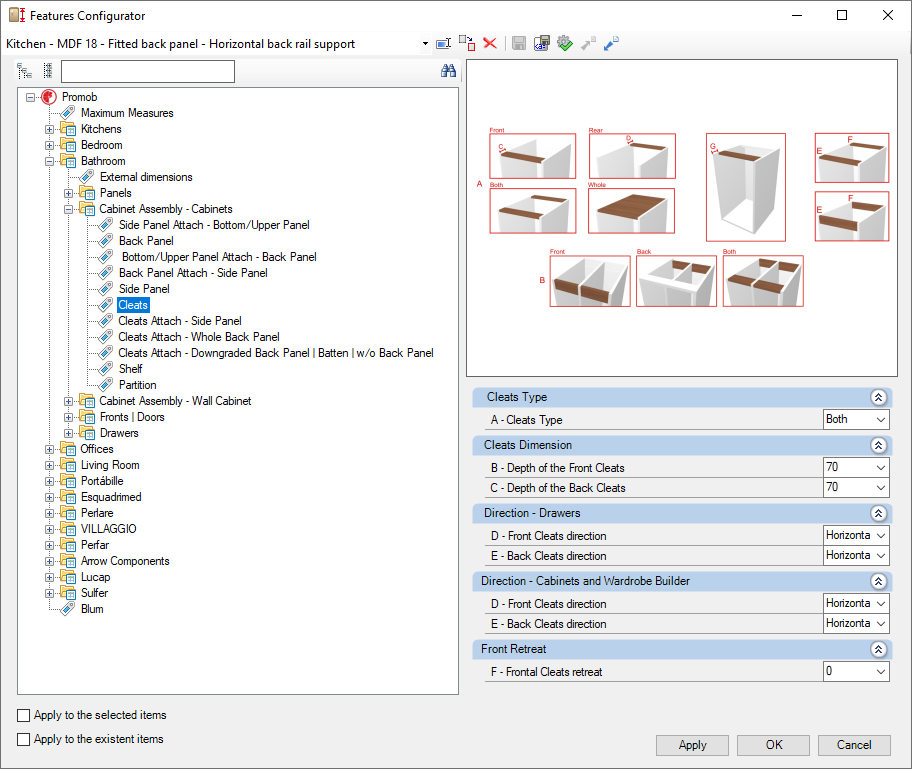Enable Apply to the selected items checkbox

point(24,715)
